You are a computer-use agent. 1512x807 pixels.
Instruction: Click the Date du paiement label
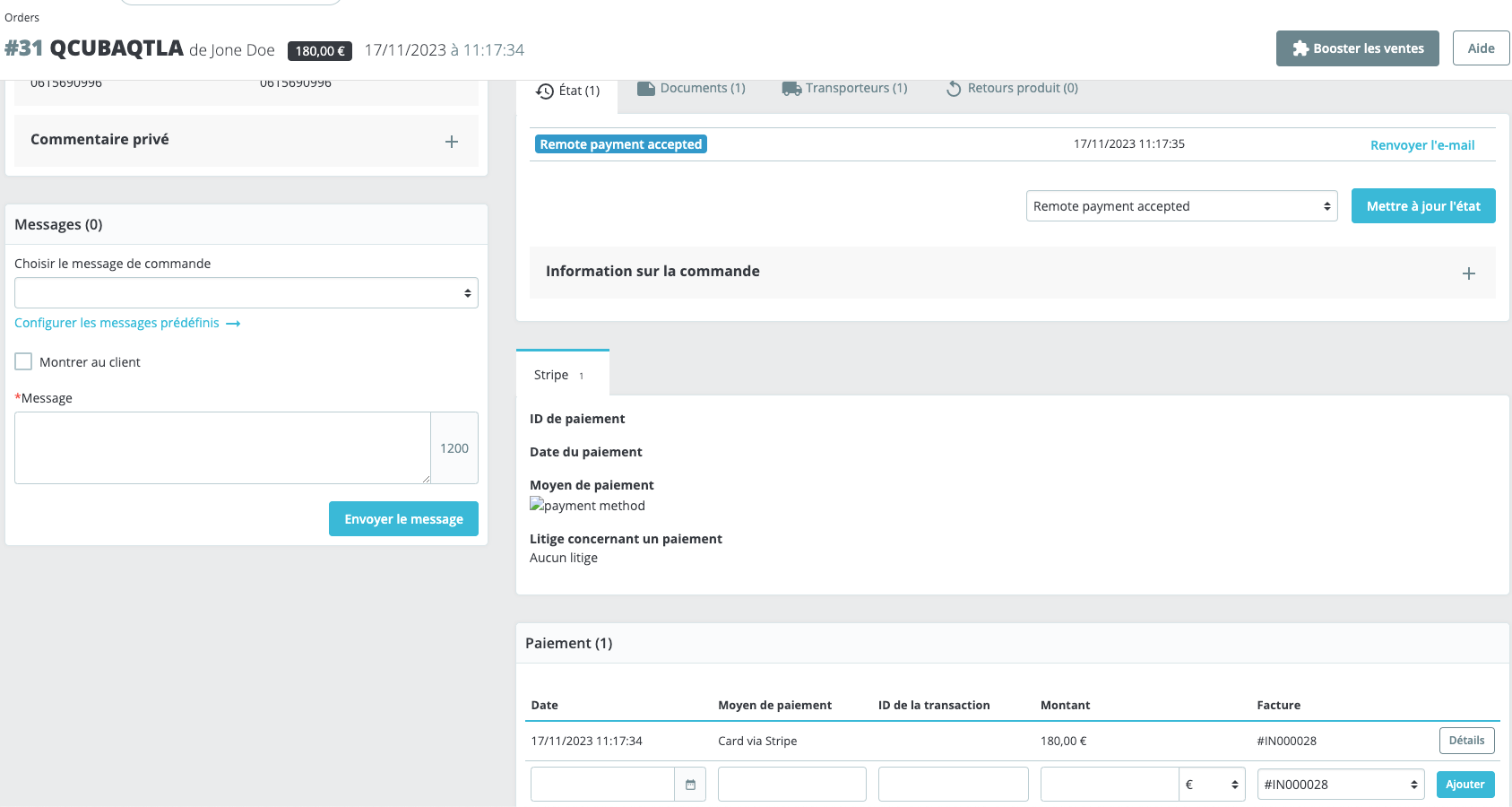point(586,452)
